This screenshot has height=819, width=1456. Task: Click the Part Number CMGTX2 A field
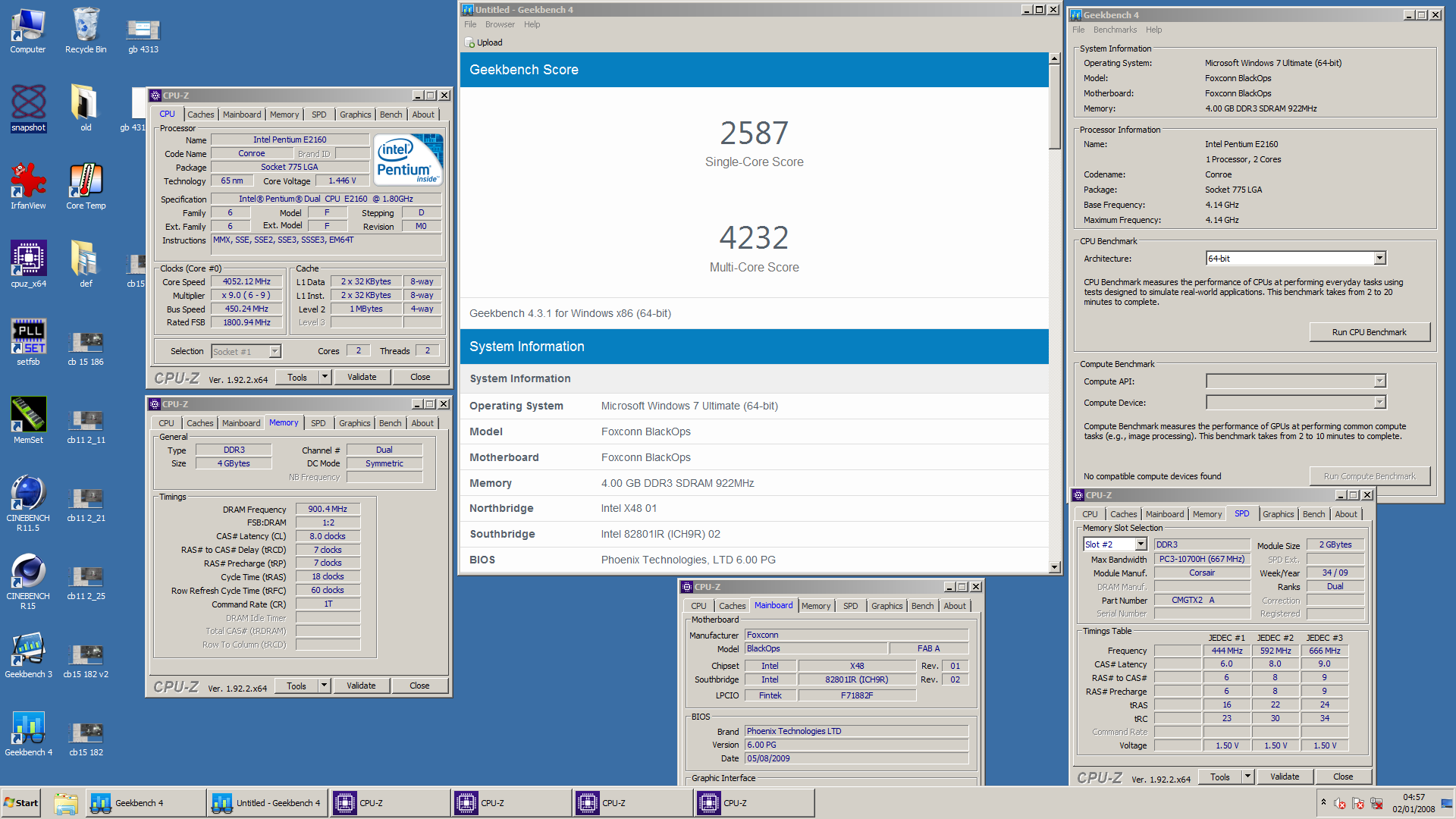click(x=1202, y=601)
